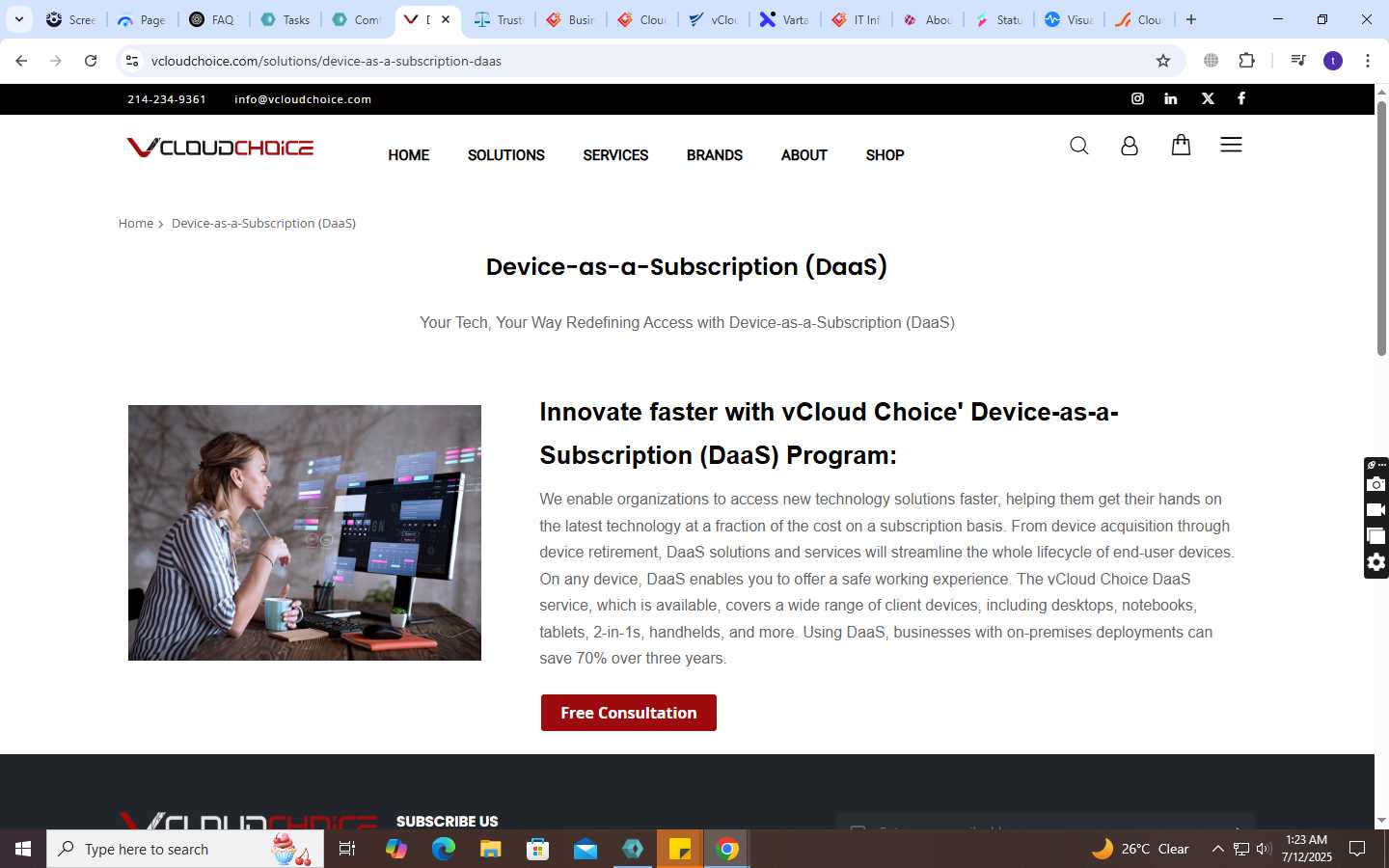This screenshot has width=1389, height=868.
Task: Click the video record icon on side panel
Action: 1376,510
